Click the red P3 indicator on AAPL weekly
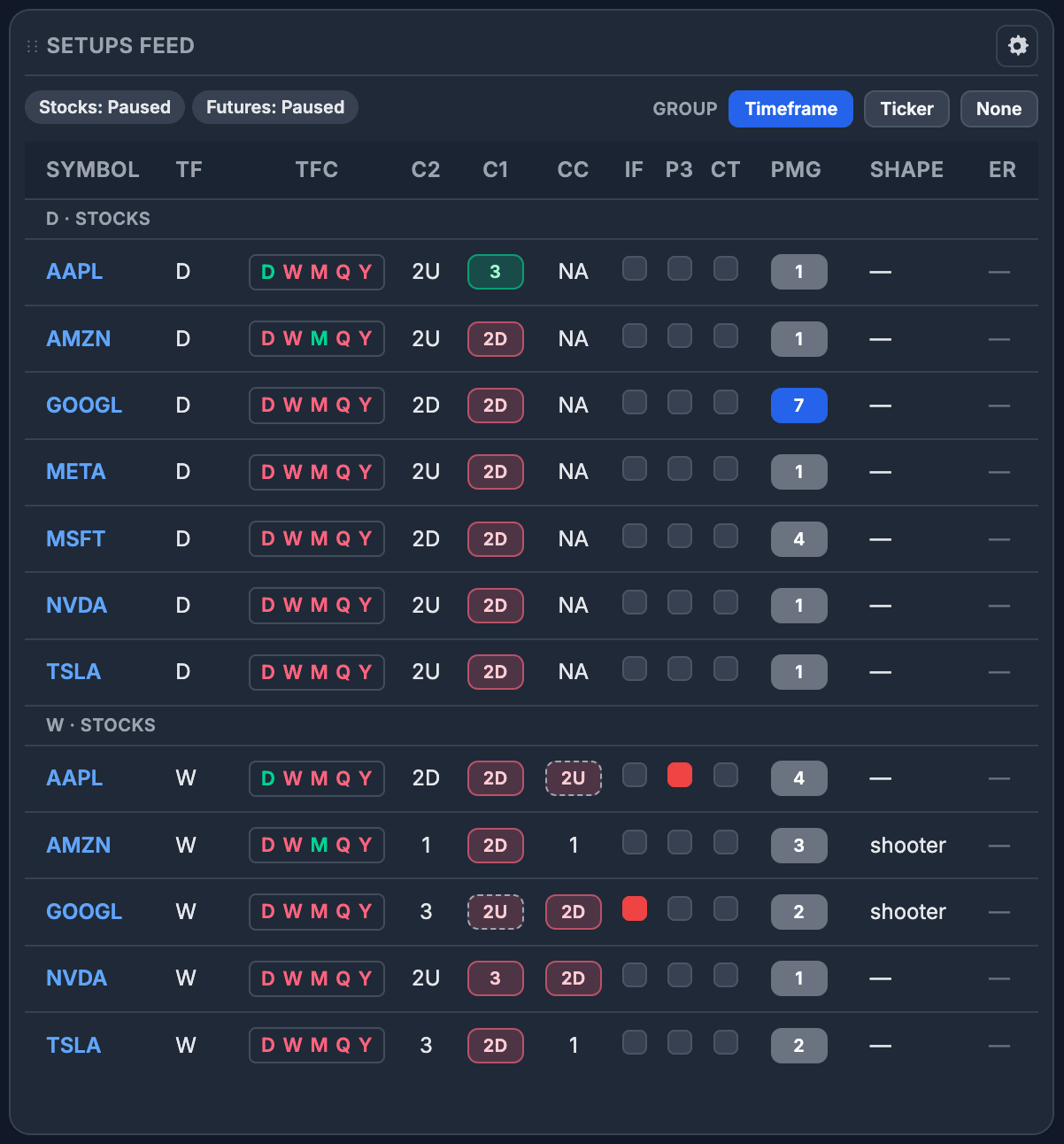The image size is (1064, 1144). click(x=680, y=775)
